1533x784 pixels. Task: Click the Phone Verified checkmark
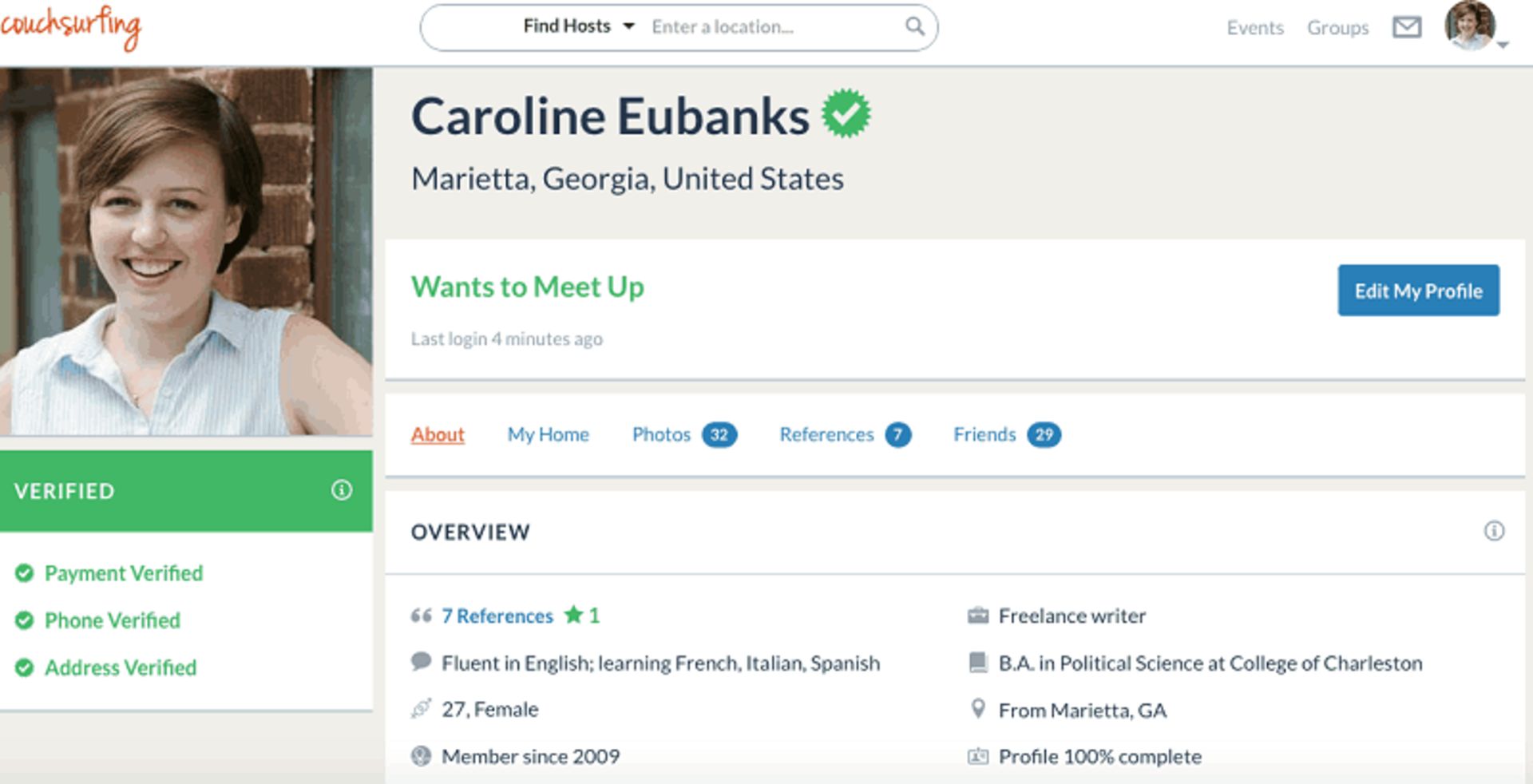coord(25,620)
